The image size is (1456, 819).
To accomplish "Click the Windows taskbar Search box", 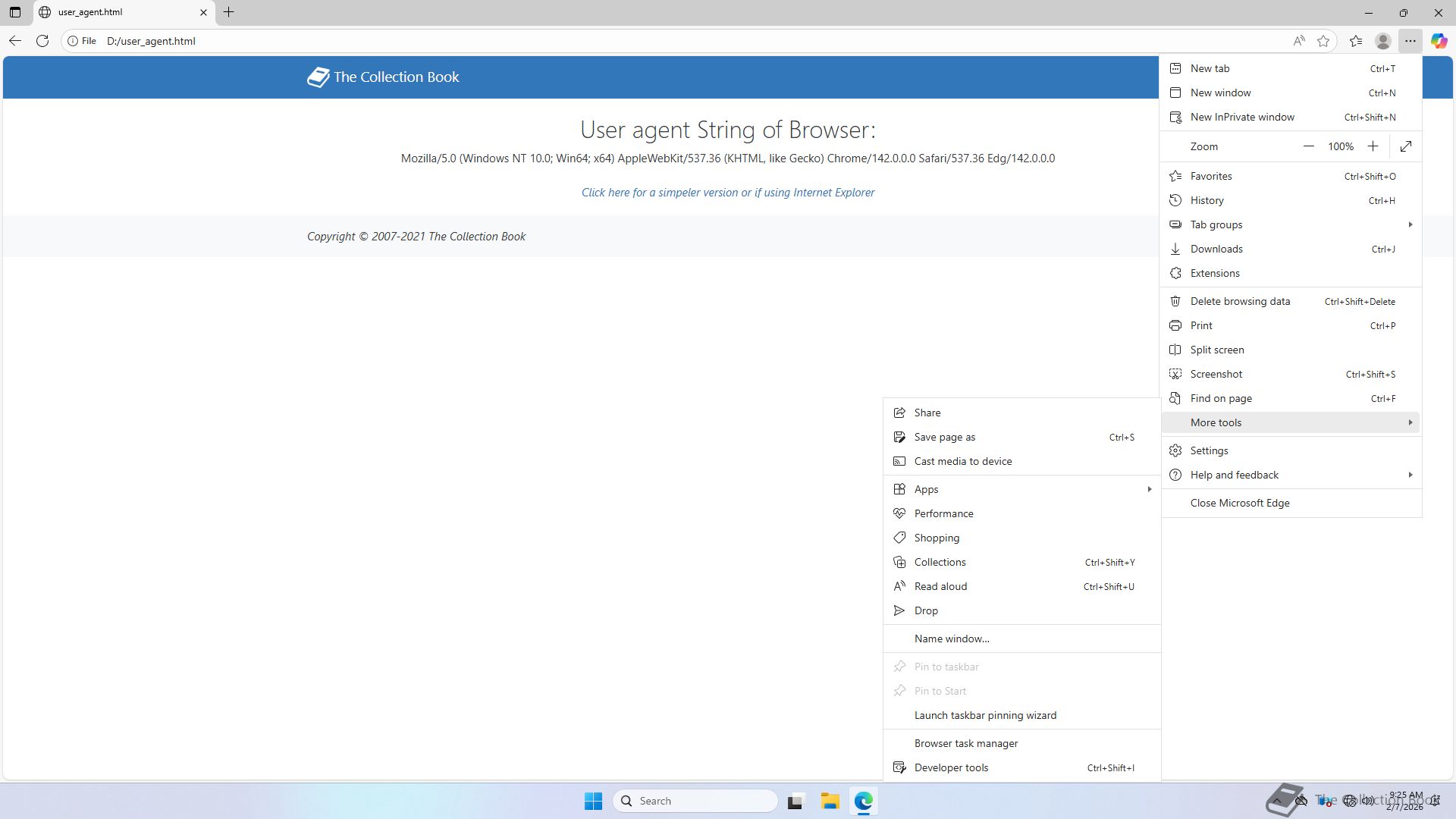I will pyautogui.click(x=695, y=801).
